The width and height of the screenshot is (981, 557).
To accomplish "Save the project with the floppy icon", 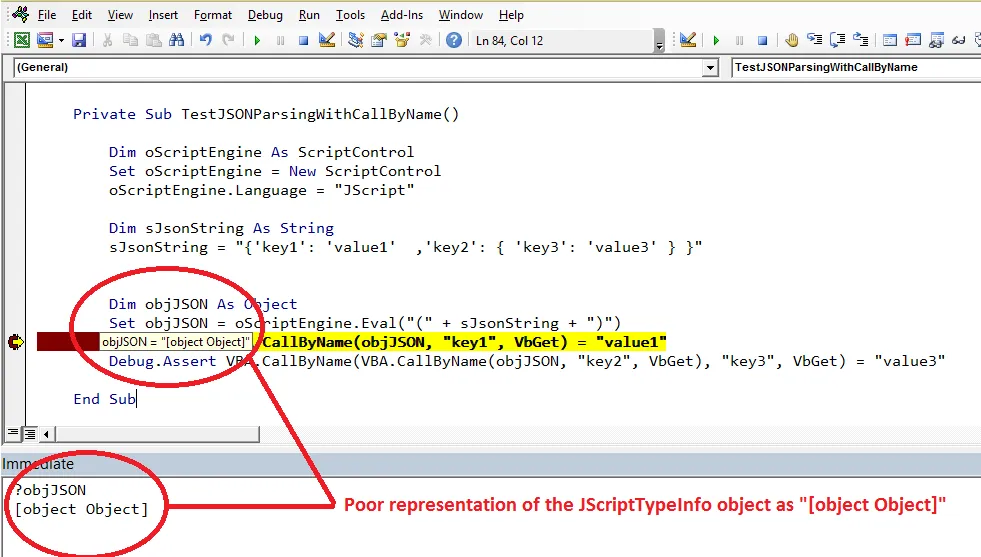I will pyautogui.click(x=79, y=41).
